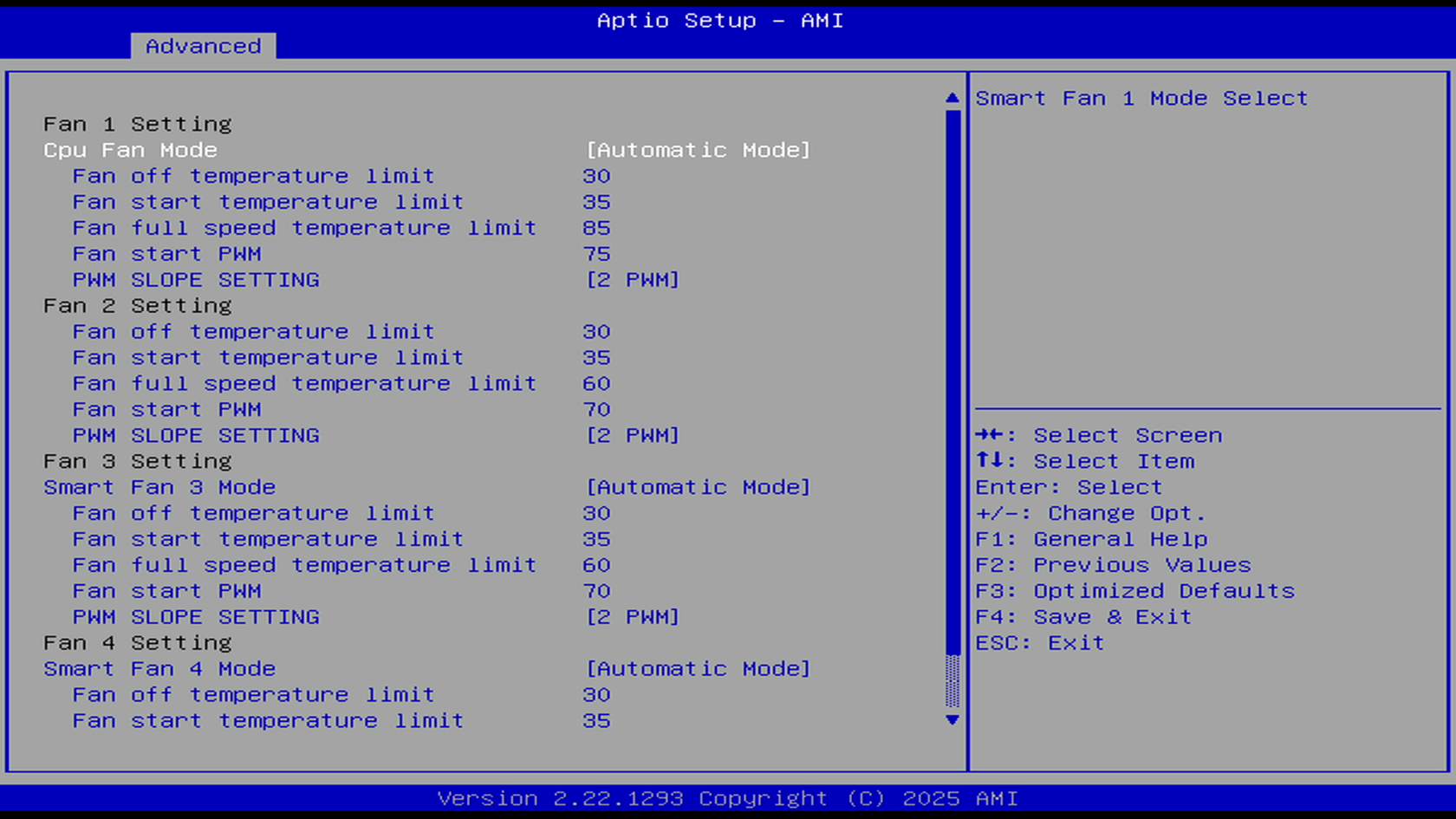
Task: Select Fan 1 off temperature limit row
Action: [253, 176]
